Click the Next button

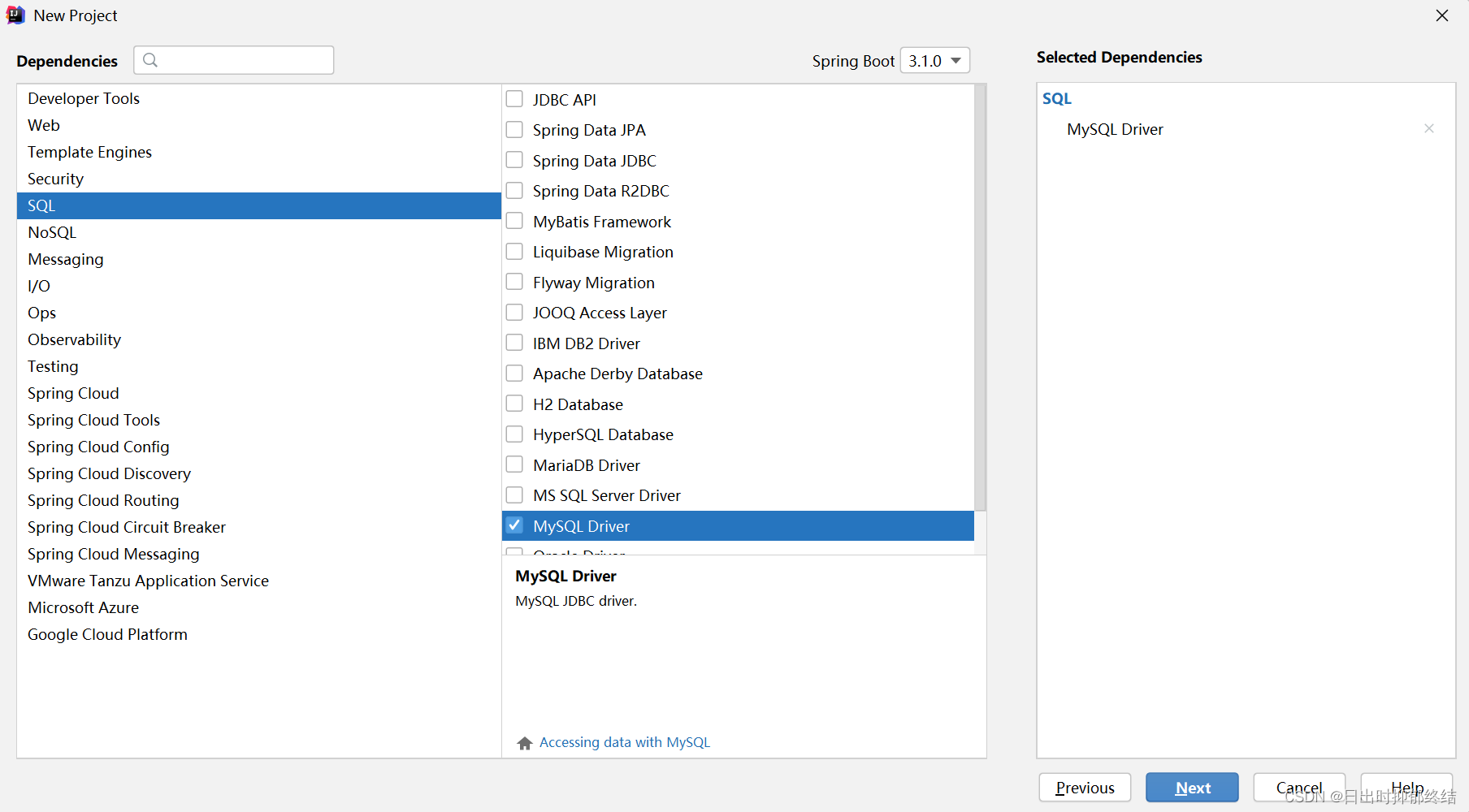coord(1192,788)
